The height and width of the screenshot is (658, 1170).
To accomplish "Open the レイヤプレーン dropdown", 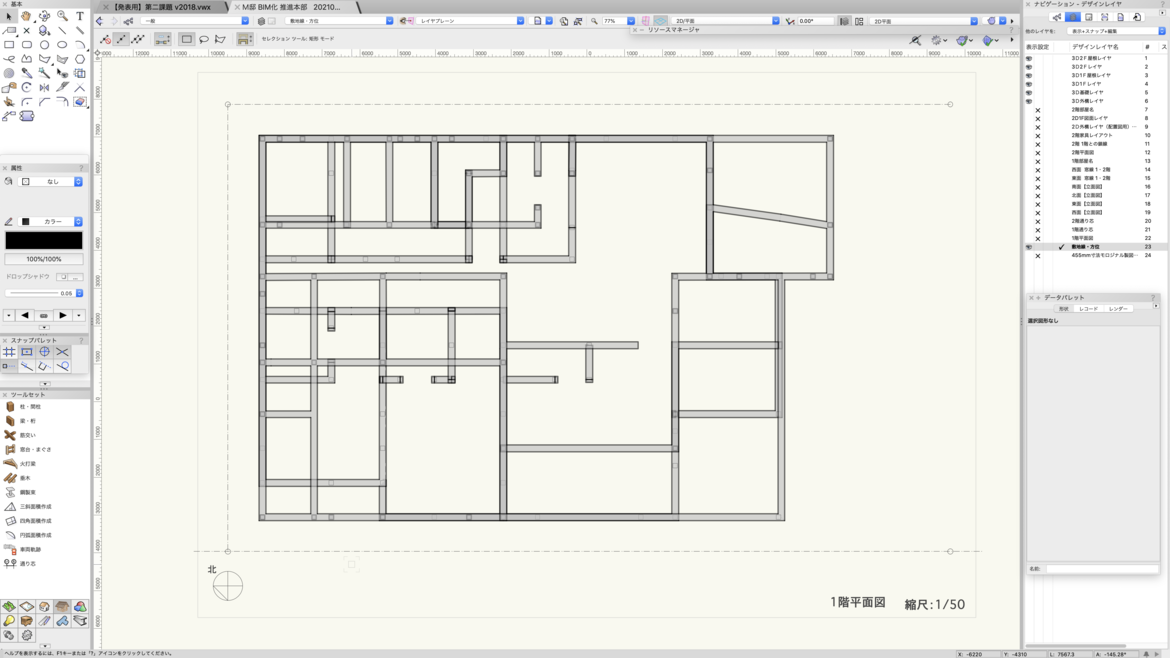I will click(x=519, y=19).
